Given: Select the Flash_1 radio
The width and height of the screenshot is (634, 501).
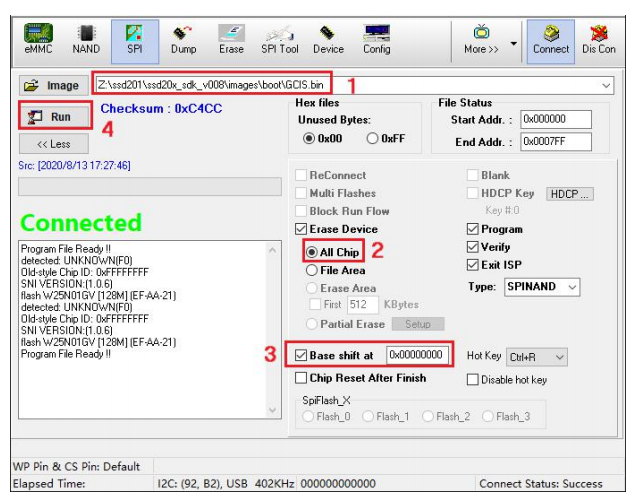Looking at the screenshot, I should coord(368,416).
